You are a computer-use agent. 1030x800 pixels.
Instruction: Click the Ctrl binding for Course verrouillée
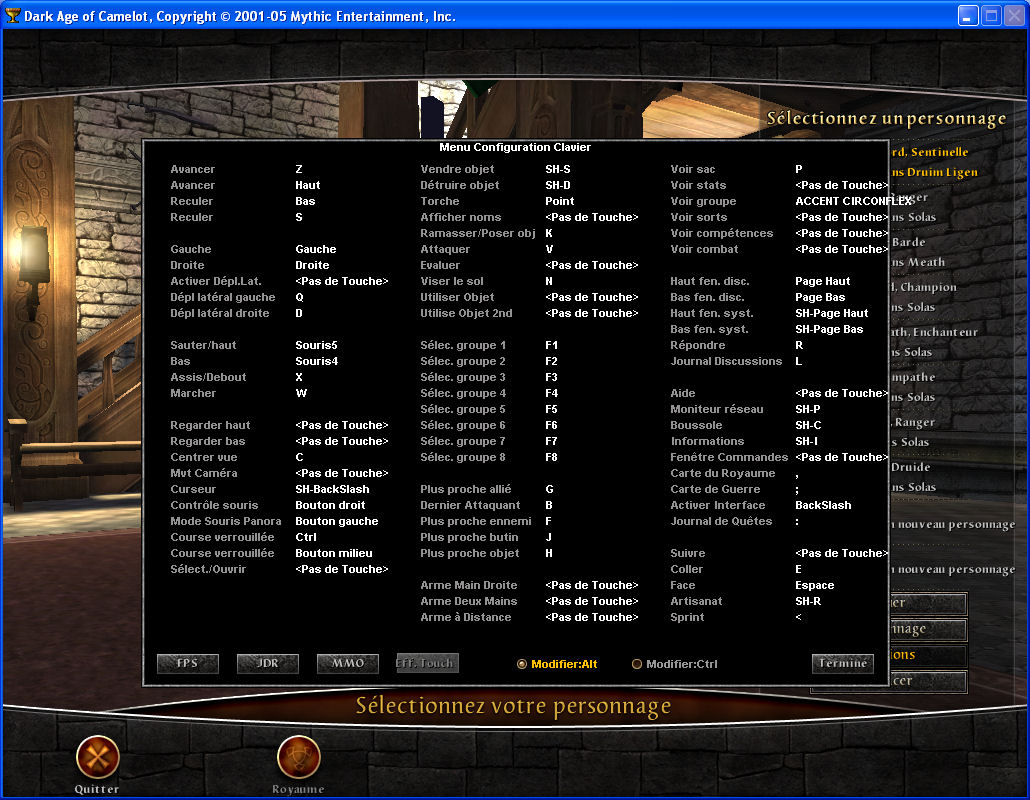[305, 537]
